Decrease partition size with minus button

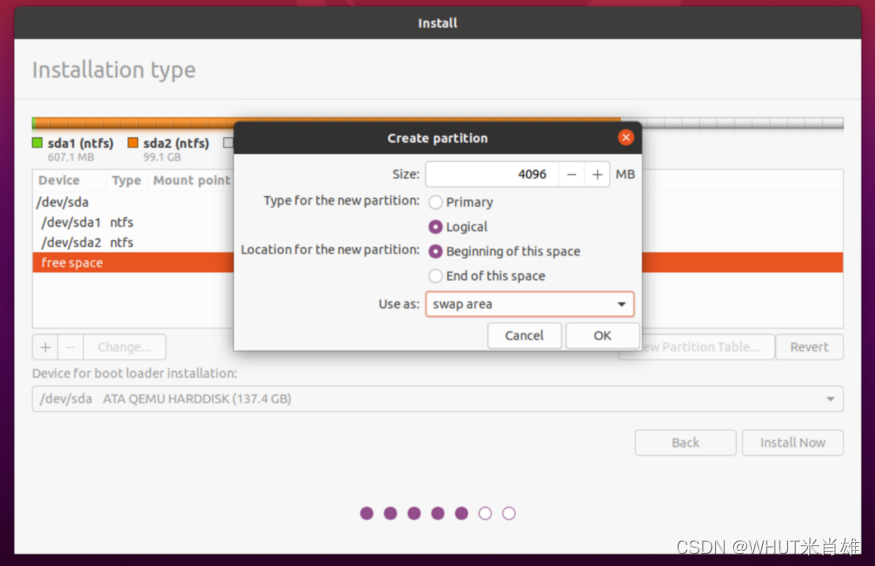coord(571,175)
